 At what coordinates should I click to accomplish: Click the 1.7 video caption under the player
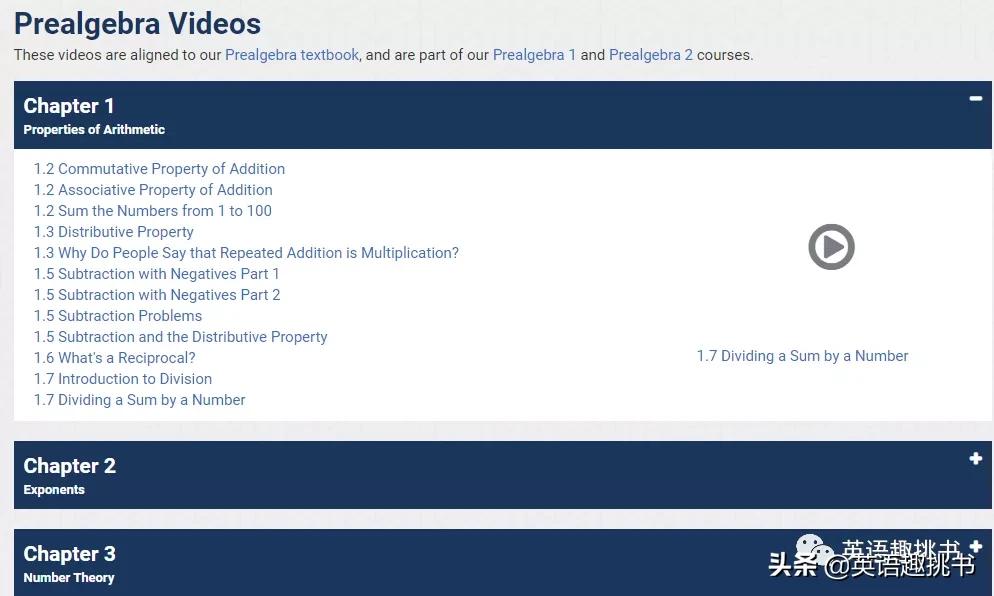802,355
